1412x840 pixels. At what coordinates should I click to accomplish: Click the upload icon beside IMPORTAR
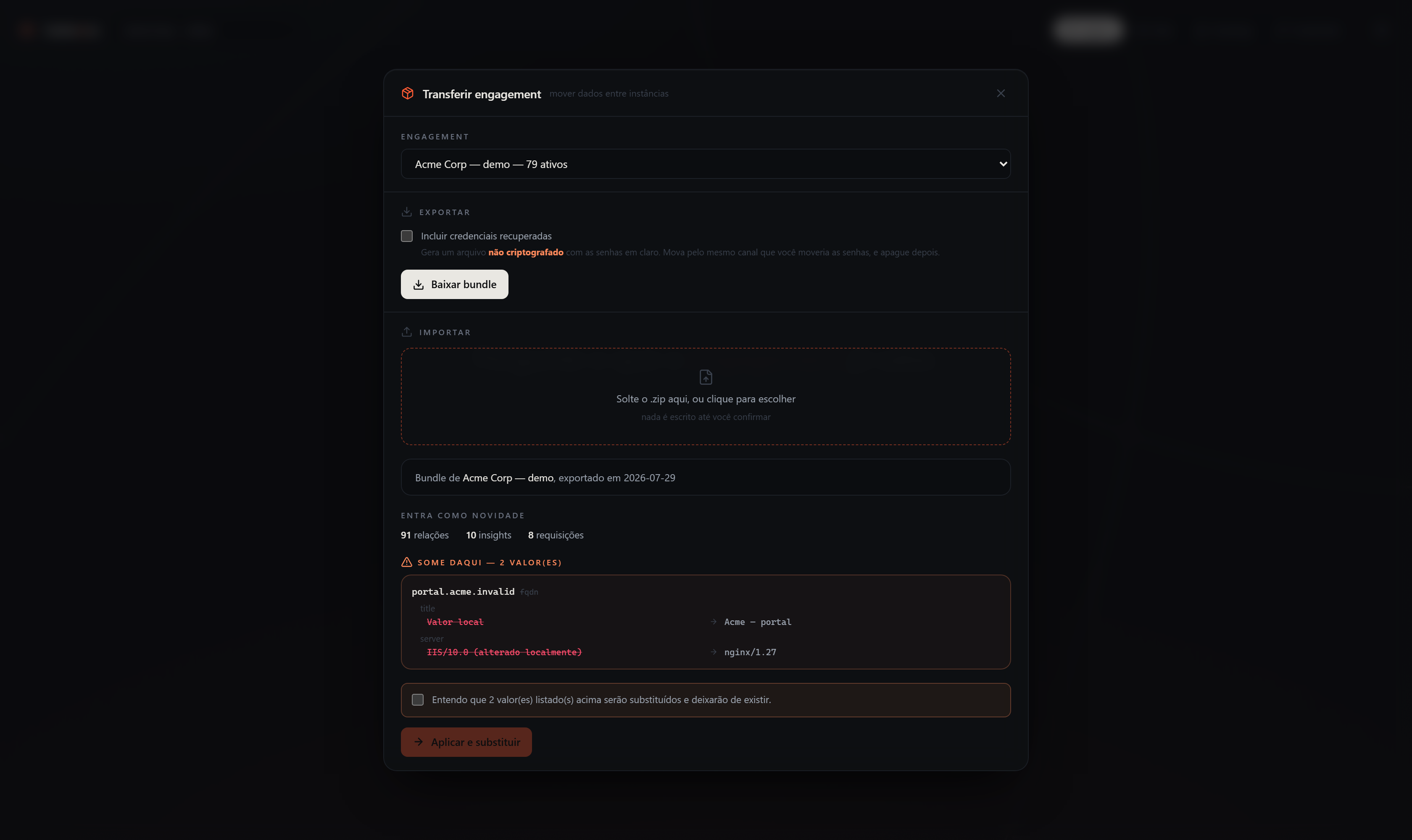pyautogui.click(x=407, y=332)
